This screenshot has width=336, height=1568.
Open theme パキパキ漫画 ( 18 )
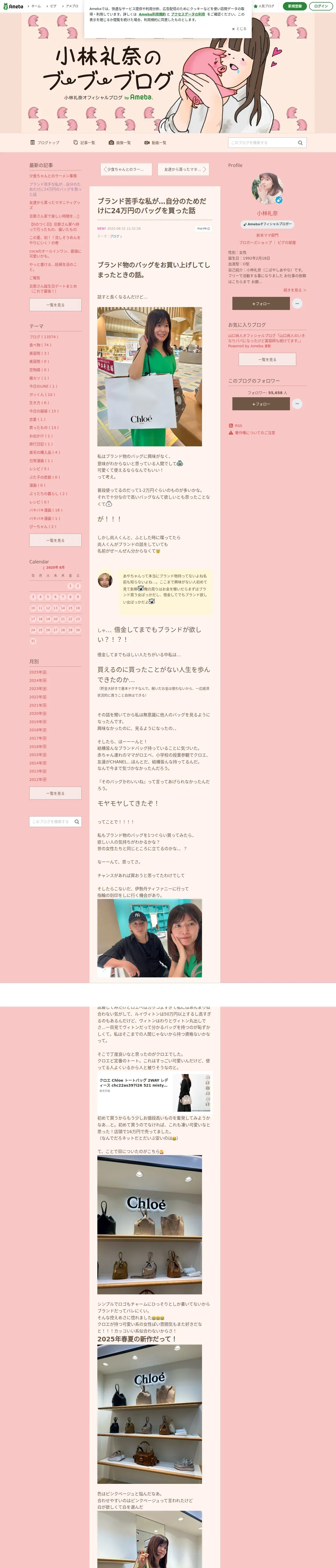[x=46, y=510]
